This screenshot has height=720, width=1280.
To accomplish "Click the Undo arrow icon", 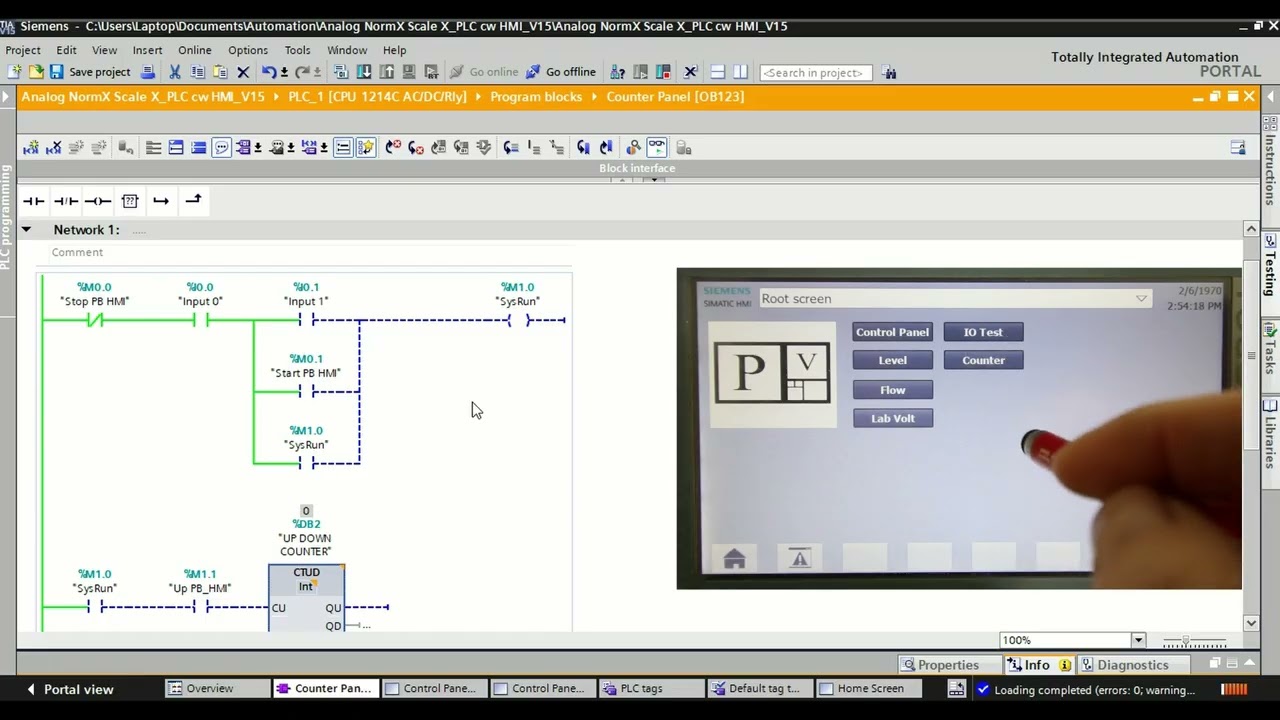I will pyautogui.click(x=268, y=72).
